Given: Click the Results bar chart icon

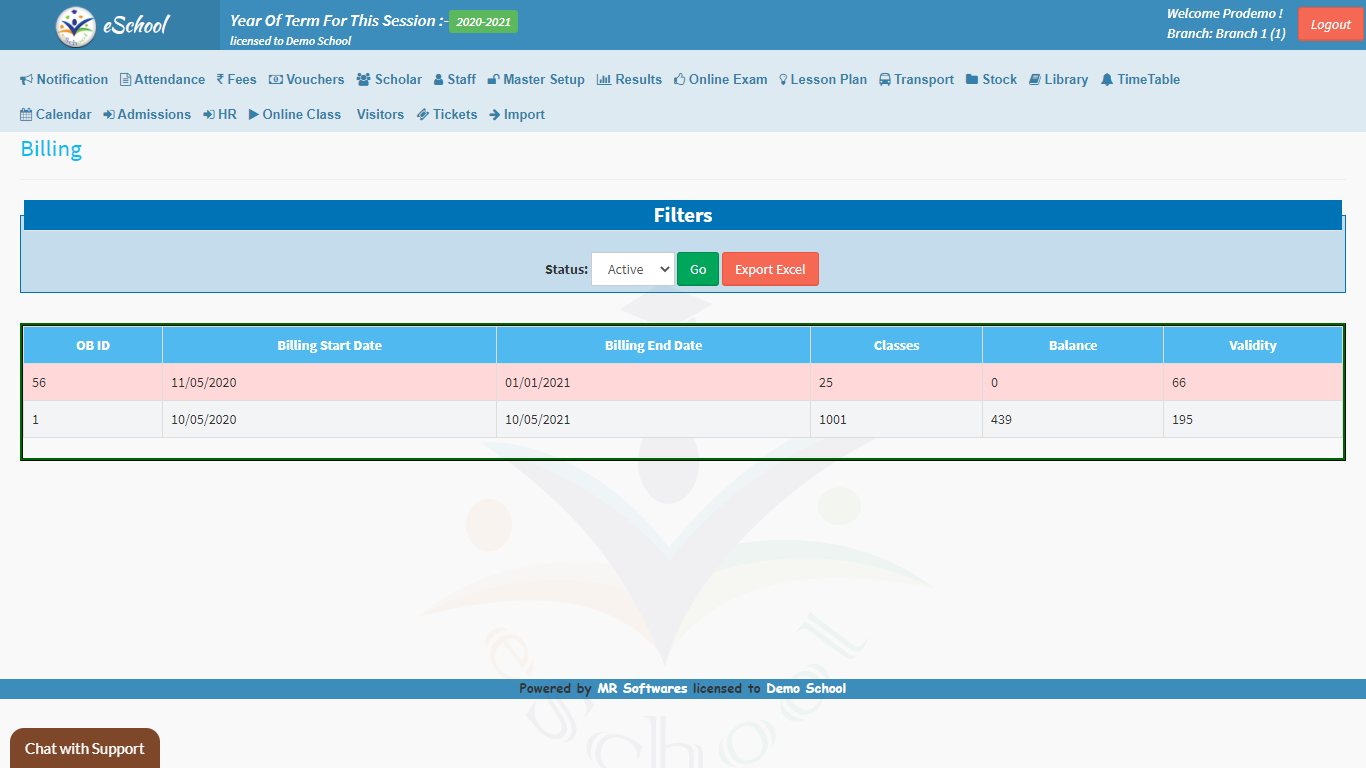Looking at the screenshot, I should click(604, 80).
